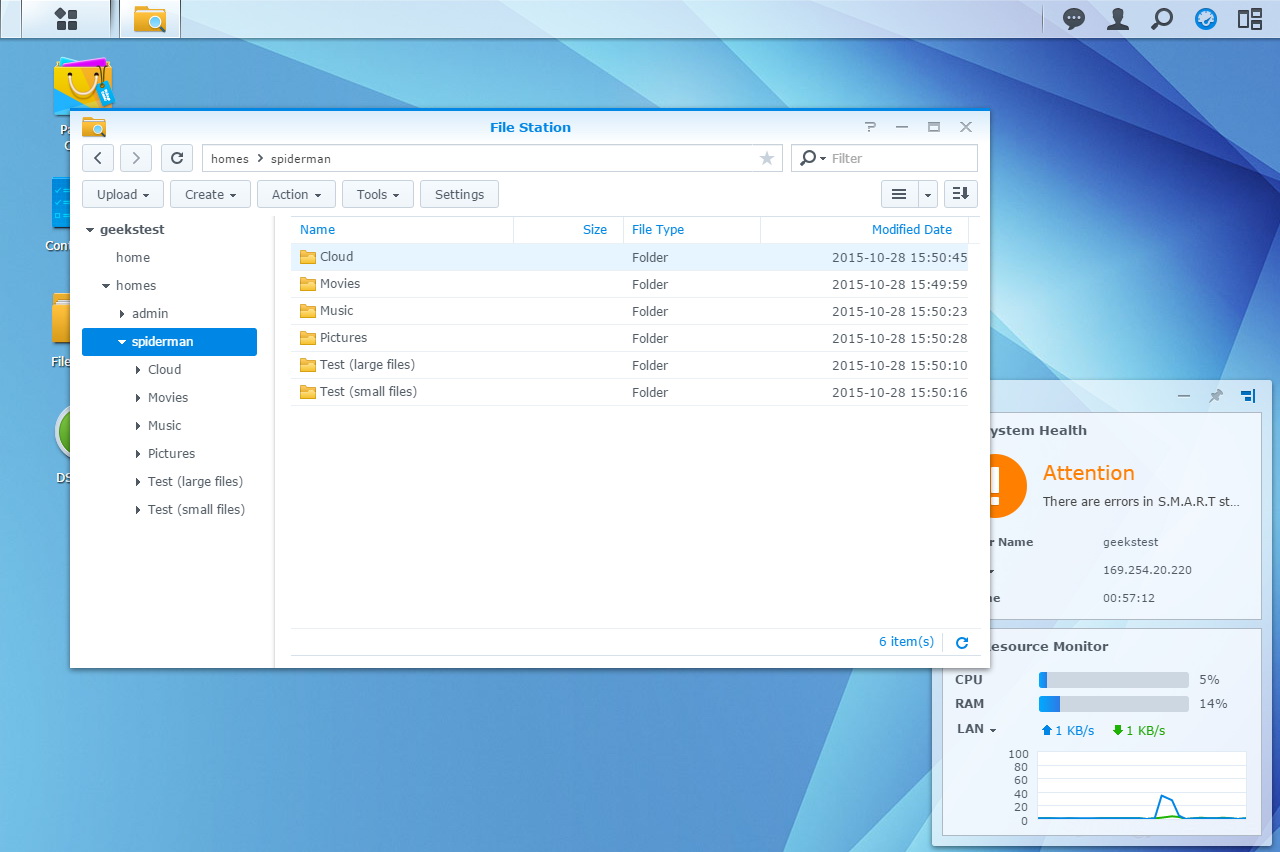Click the refresh button beside the path bar

coord(177,158)
